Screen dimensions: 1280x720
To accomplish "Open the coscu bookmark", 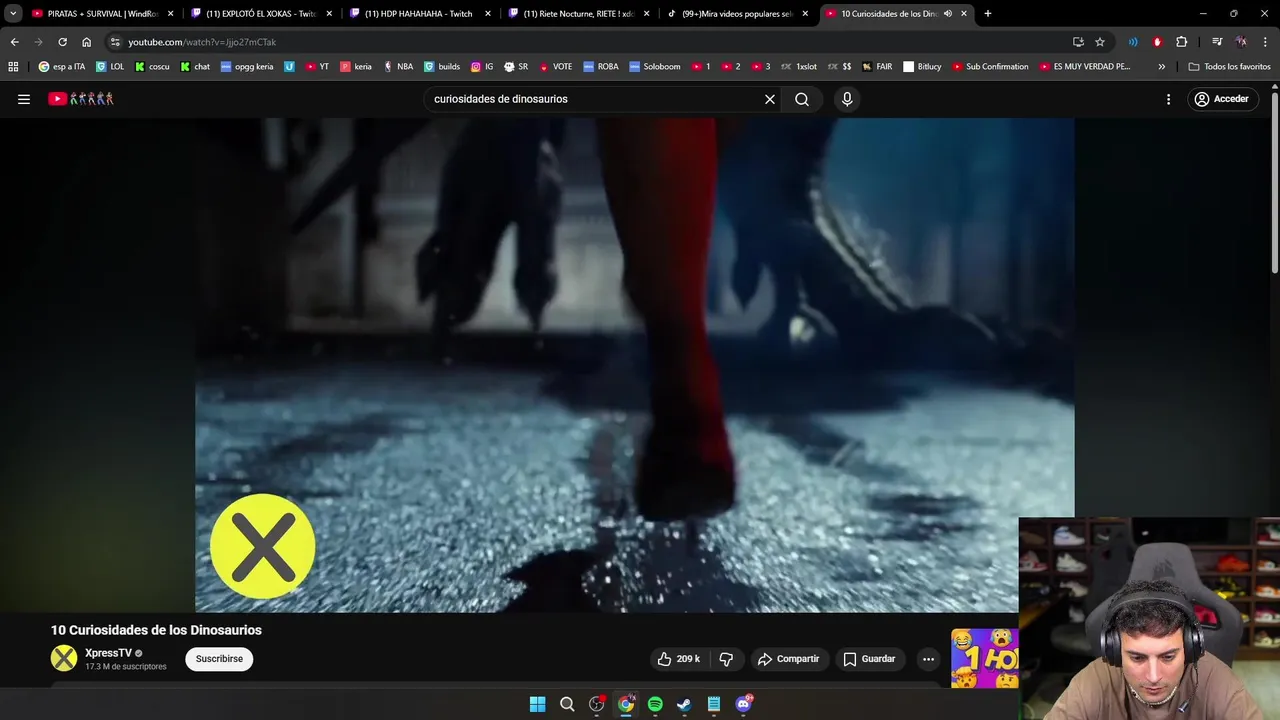I will point(153,67).
